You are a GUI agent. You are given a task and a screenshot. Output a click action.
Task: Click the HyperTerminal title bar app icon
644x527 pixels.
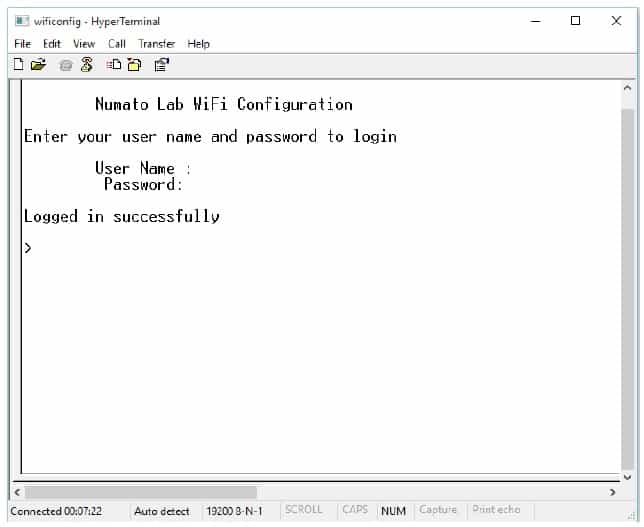(20, 21)
